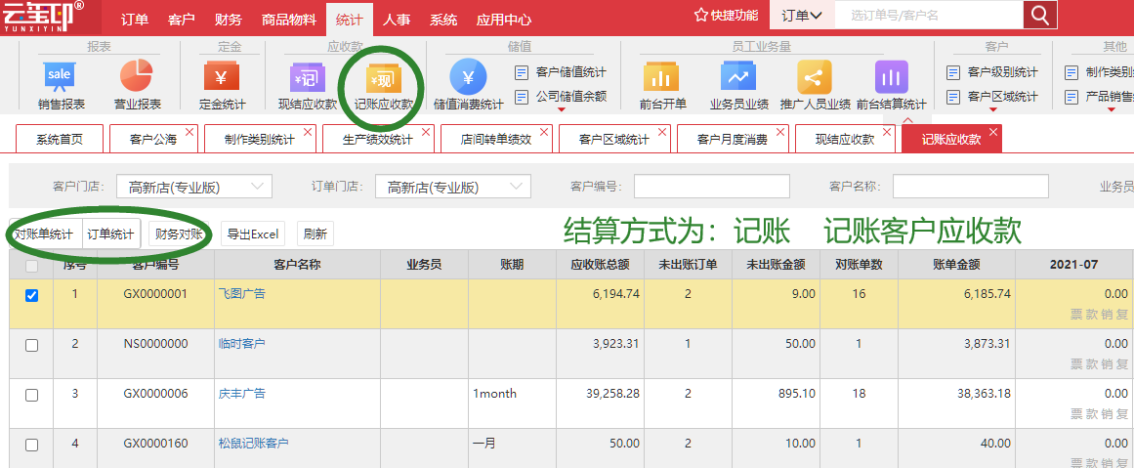Open the 产品销售 list item in 其他 group
The image size is (1134, 468).
(1099, 96)
